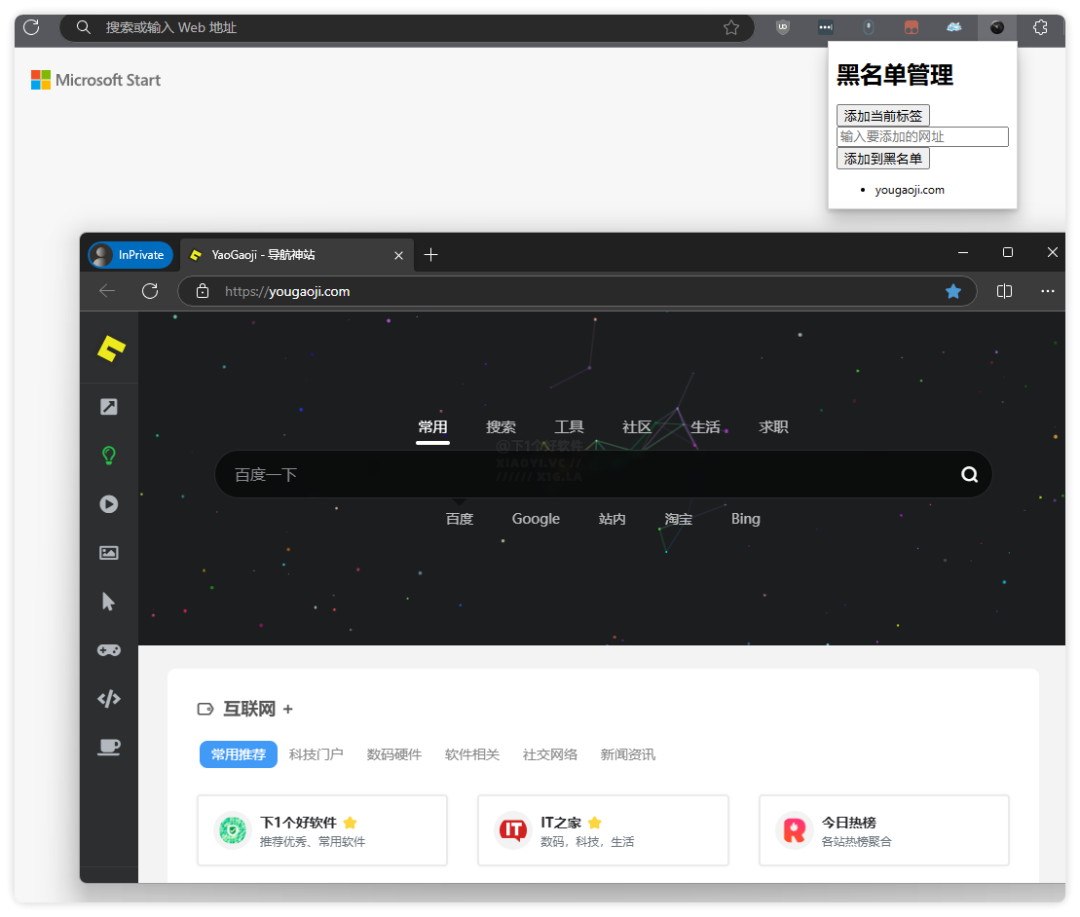Image resolution: width=1080 pixels, height=917 pixels.
Task: Click the image picture sidebar icon
Action: 109,553
